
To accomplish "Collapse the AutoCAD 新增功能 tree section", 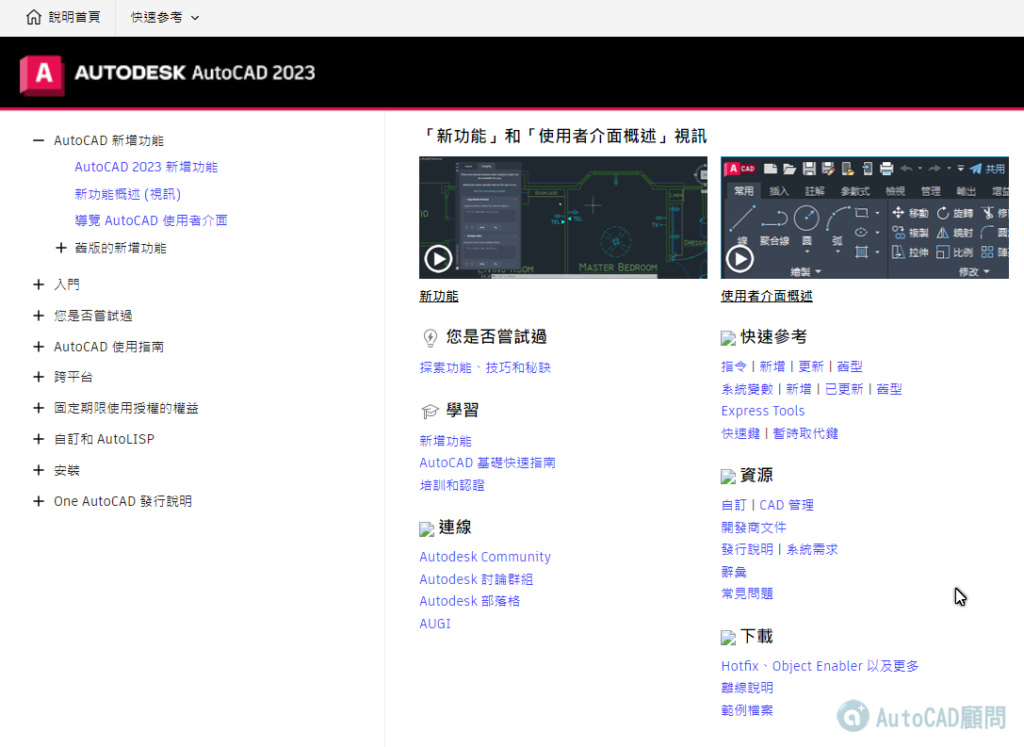I will [39, 140].
